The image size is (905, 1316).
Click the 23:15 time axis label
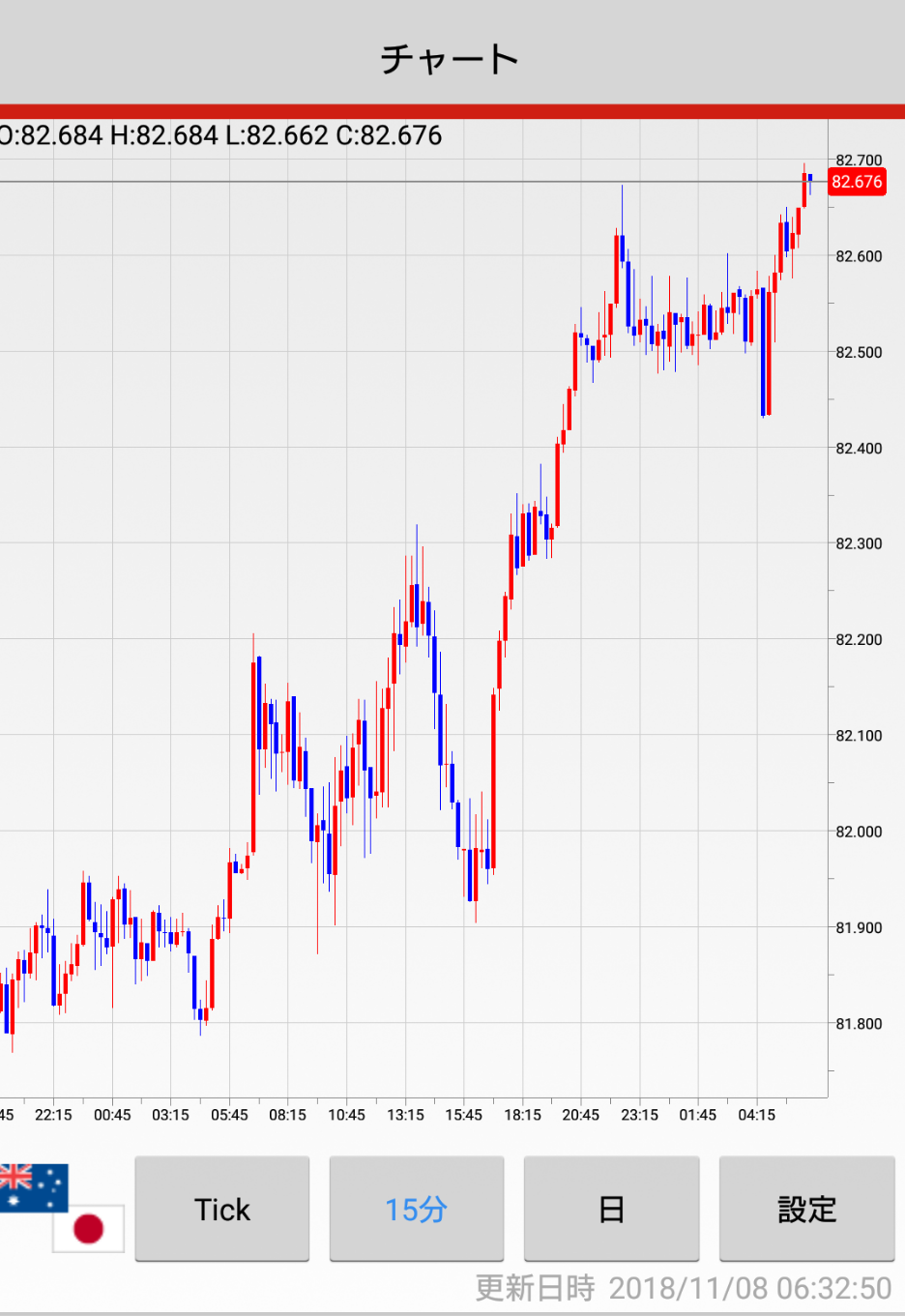pyautogui.click(x=639, y=1115)
